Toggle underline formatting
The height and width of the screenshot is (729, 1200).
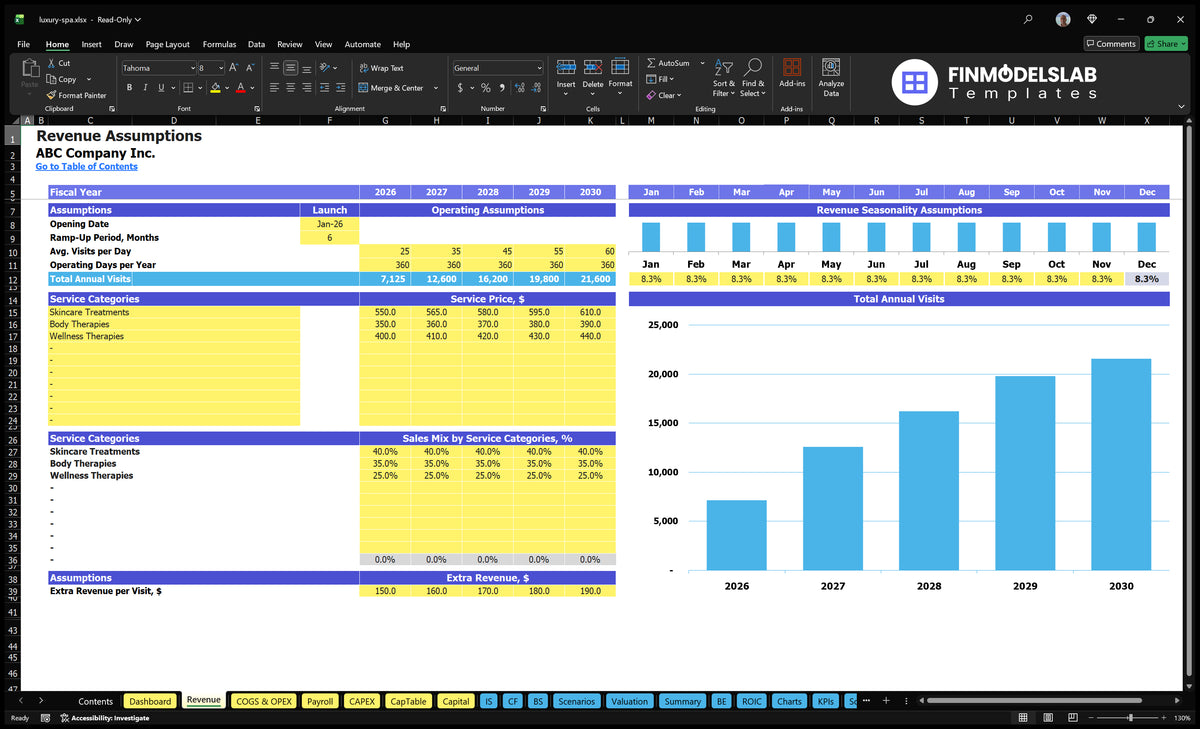(160, 88)
